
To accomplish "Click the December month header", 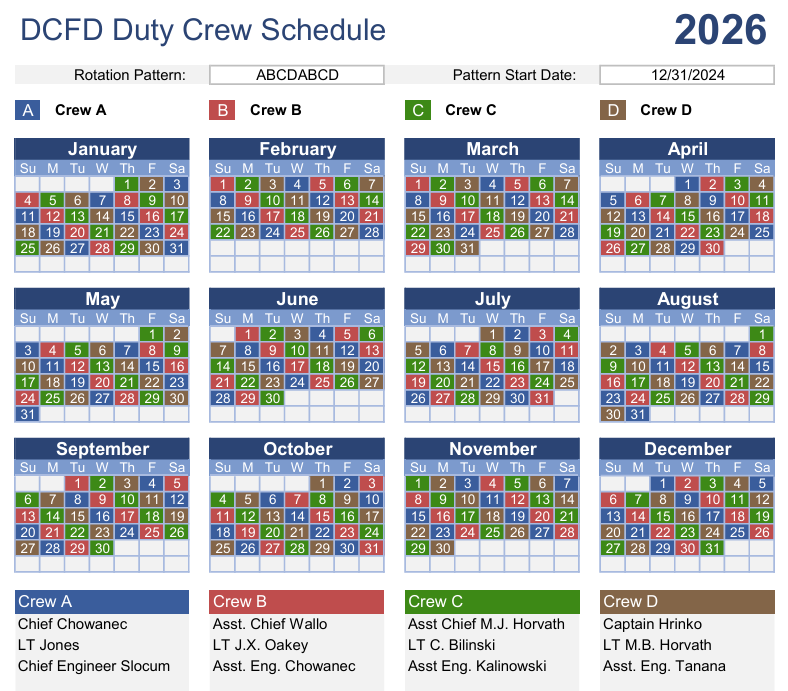I will pos(687,449).
